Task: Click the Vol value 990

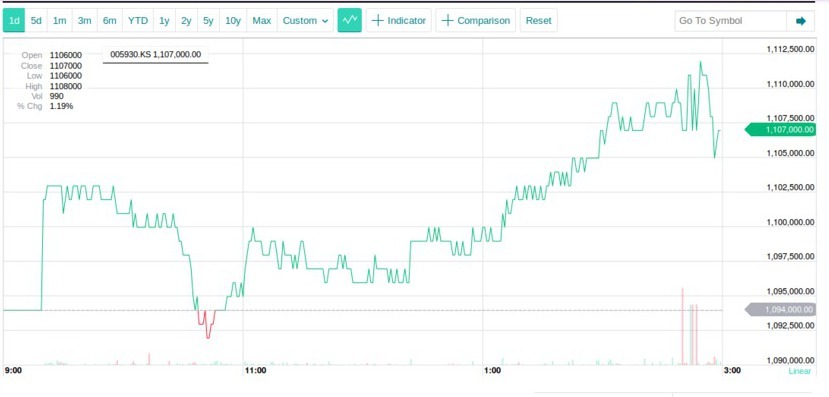Action: pyautogui.click(x=57, y=96)
